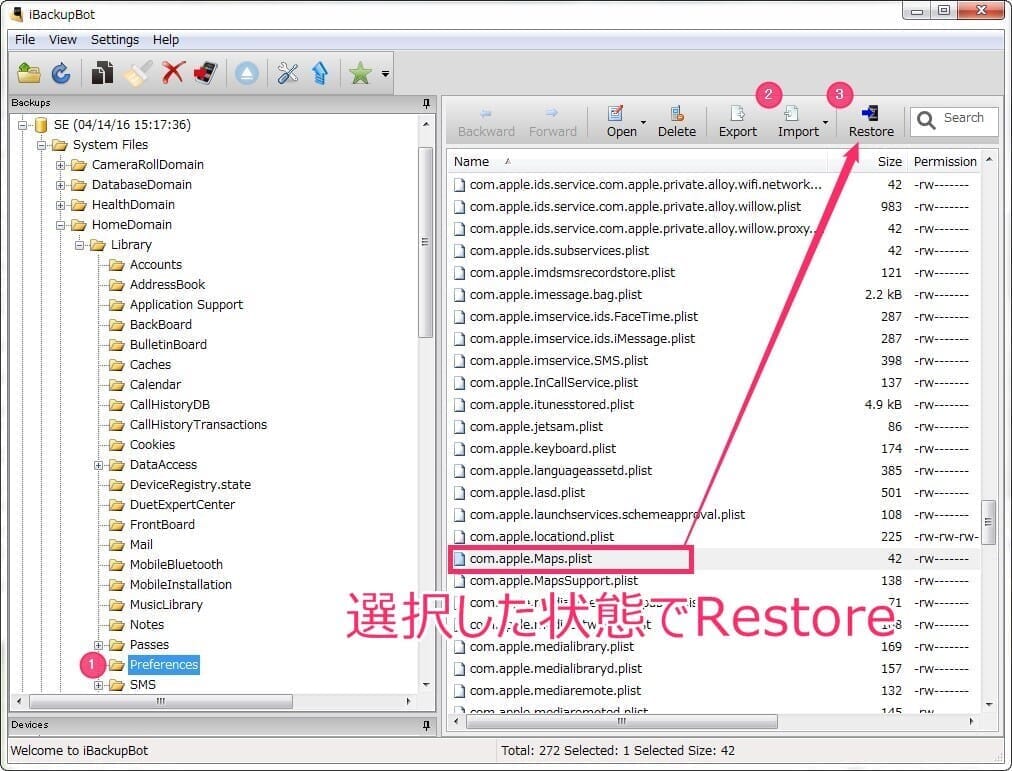Click the duplicate backup icon
Image resolution: width=1012 pixels, height=771 pixels.
pos(102,73)
